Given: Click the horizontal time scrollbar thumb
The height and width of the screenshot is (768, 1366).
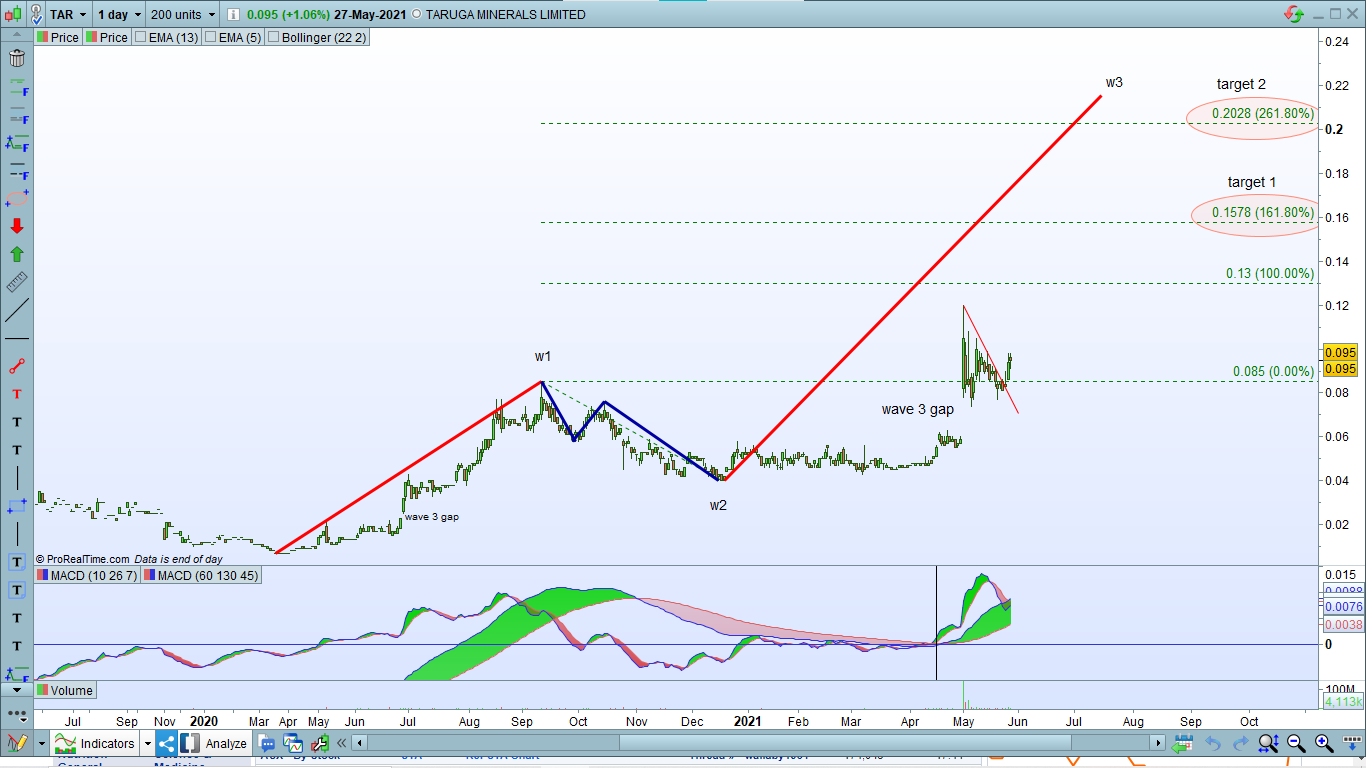Looking at the screenshot, I should (x=847, y=743).
